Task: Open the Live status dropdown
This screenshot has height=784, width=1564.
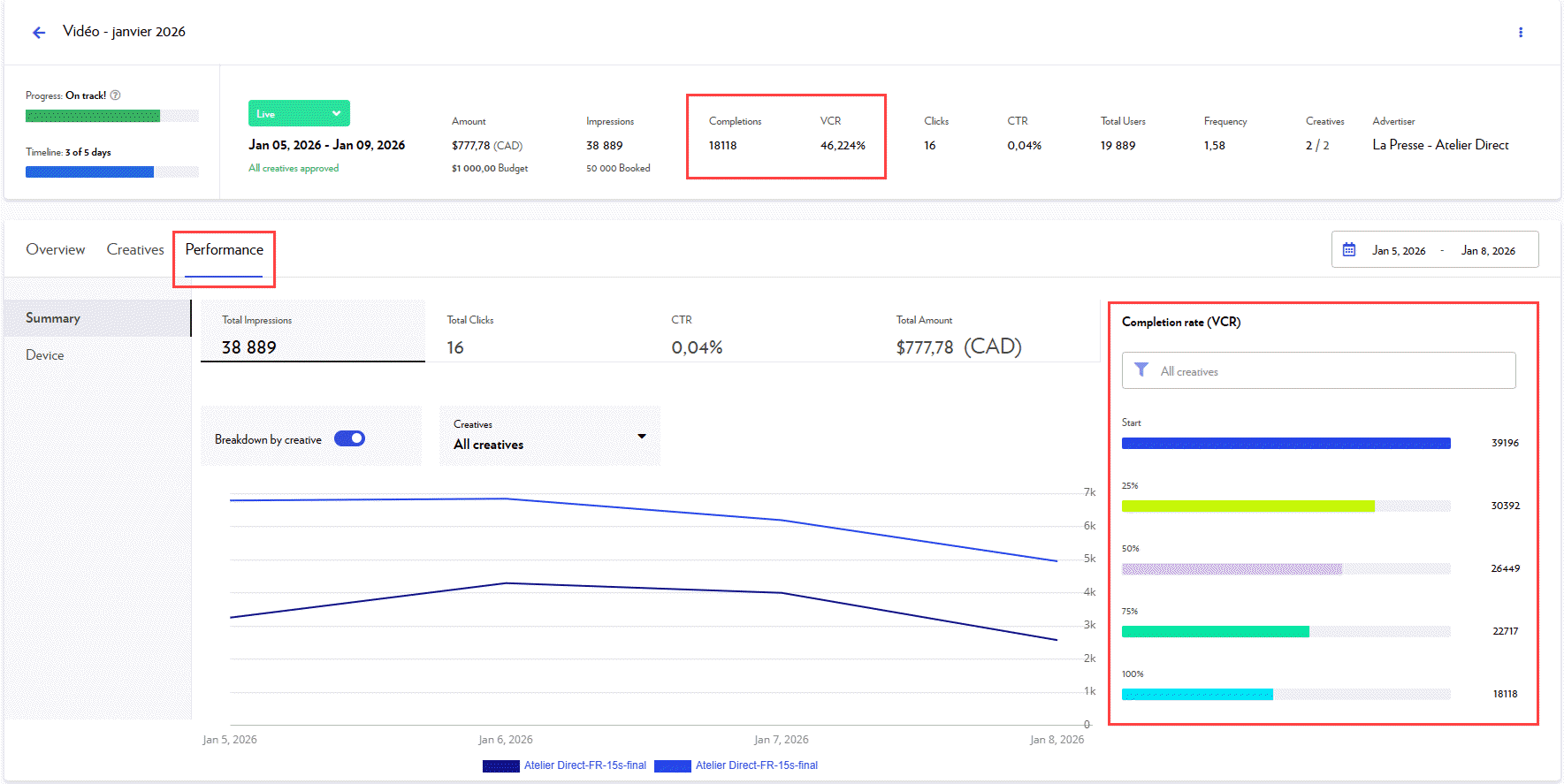Action: pos(299,114)
